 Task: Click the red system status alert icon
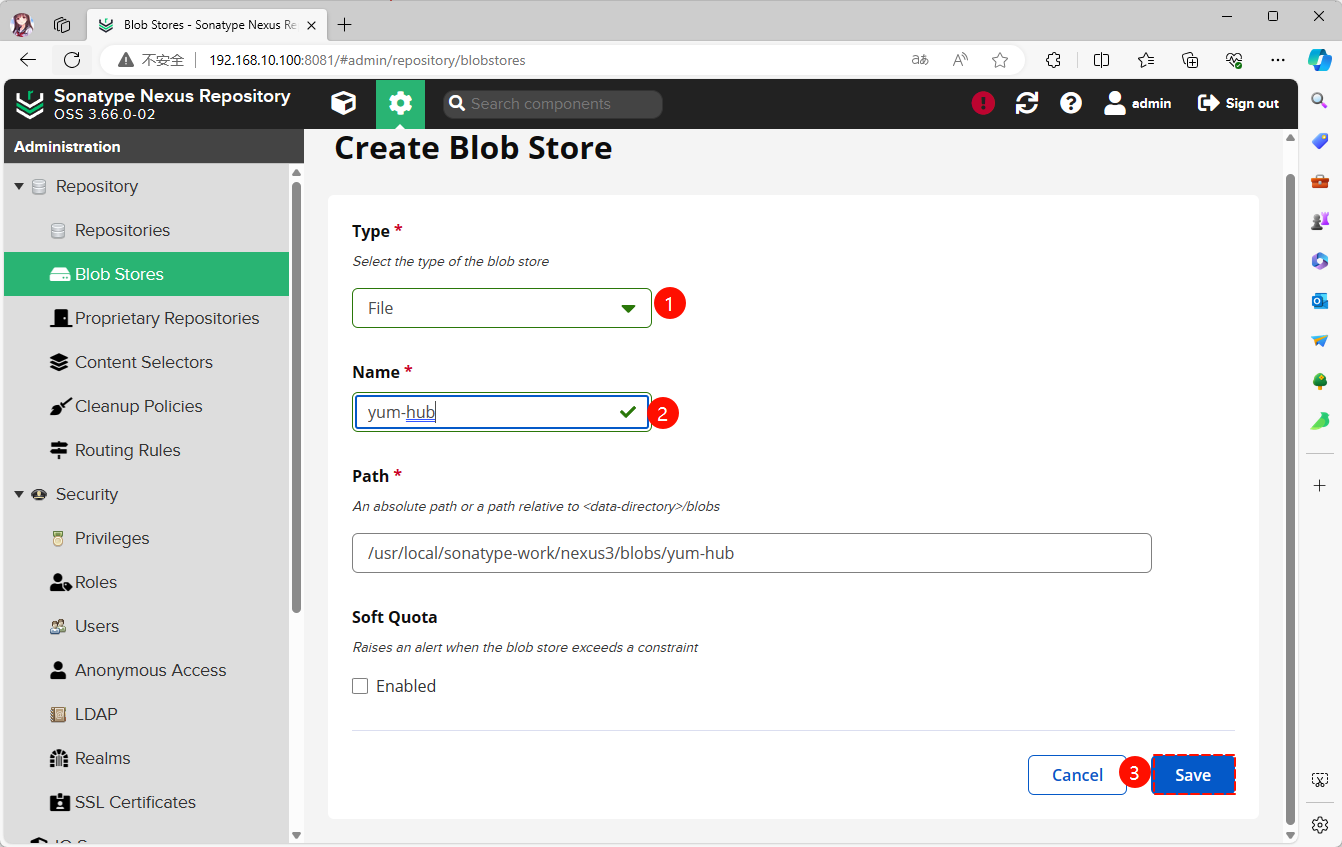pos(983,103)
